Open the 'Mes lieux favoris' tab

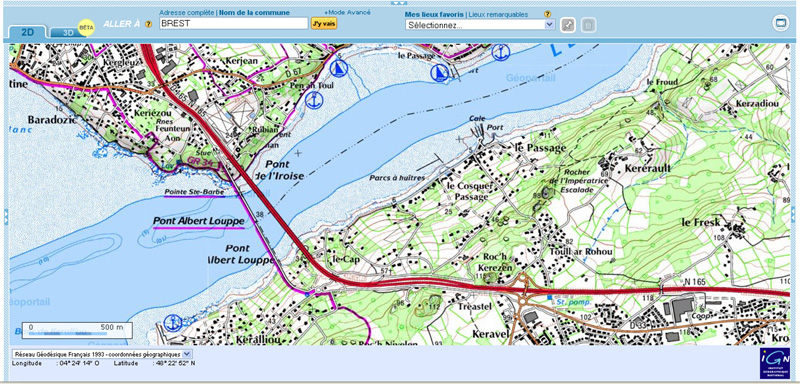tap(434, 15)
